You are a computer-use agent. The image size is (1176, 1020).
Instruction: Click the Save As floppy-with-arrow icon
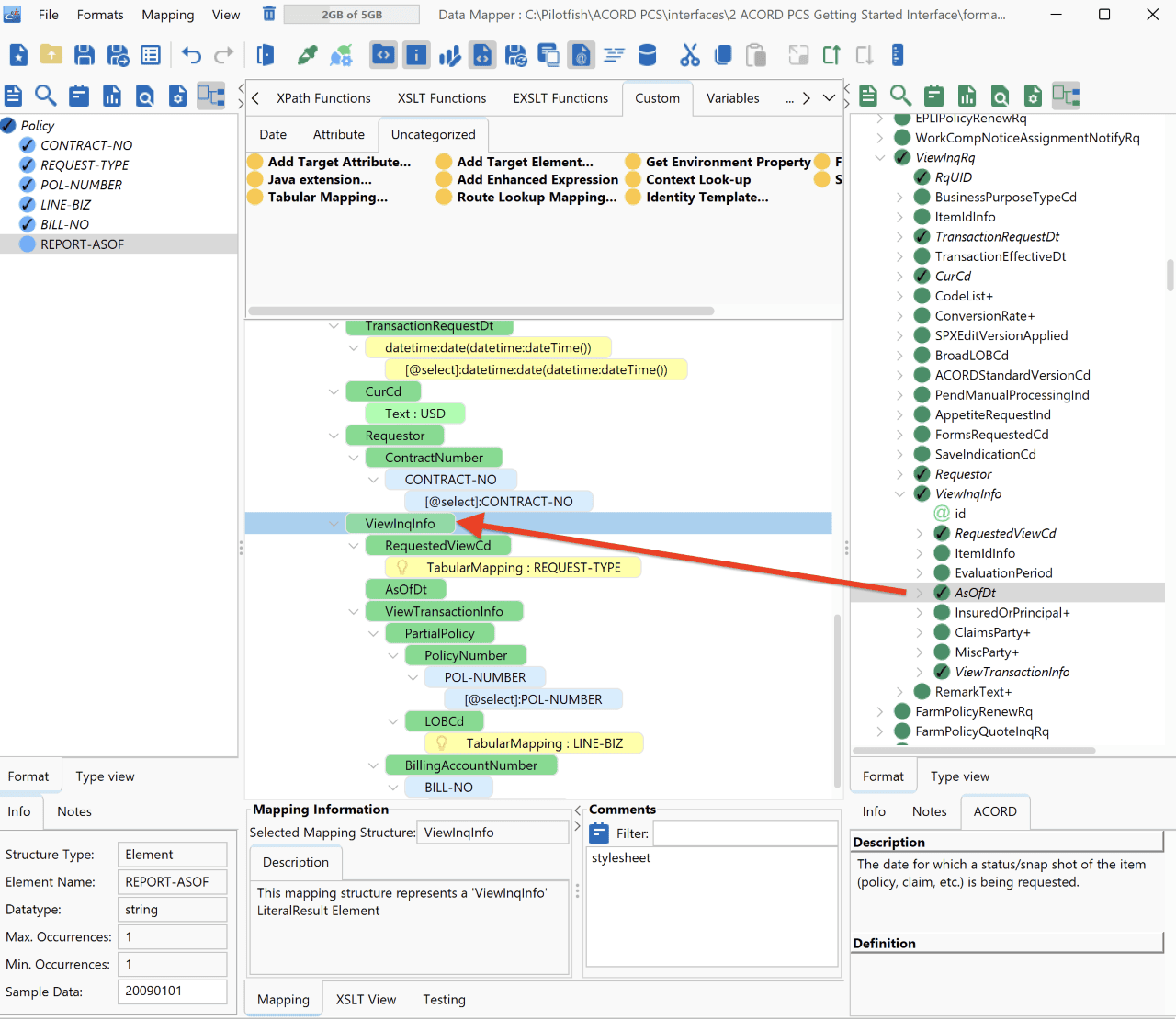(x=118, y=55)
